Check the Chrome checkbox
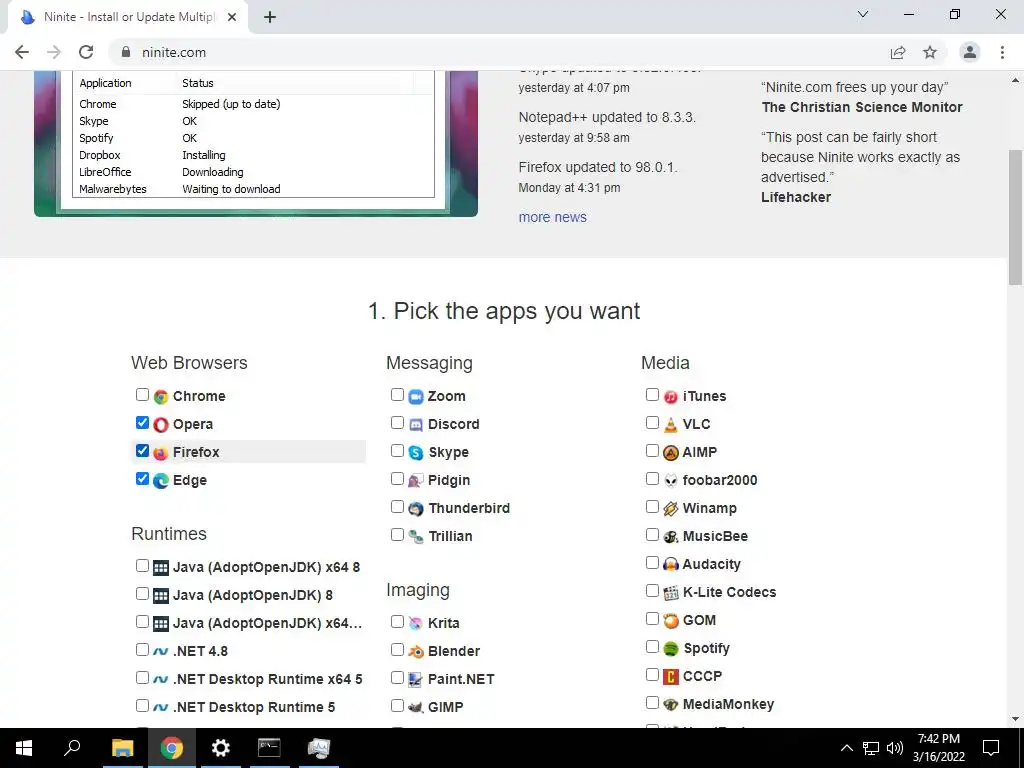Screen dimensions: 1024x768 point(142,394)
